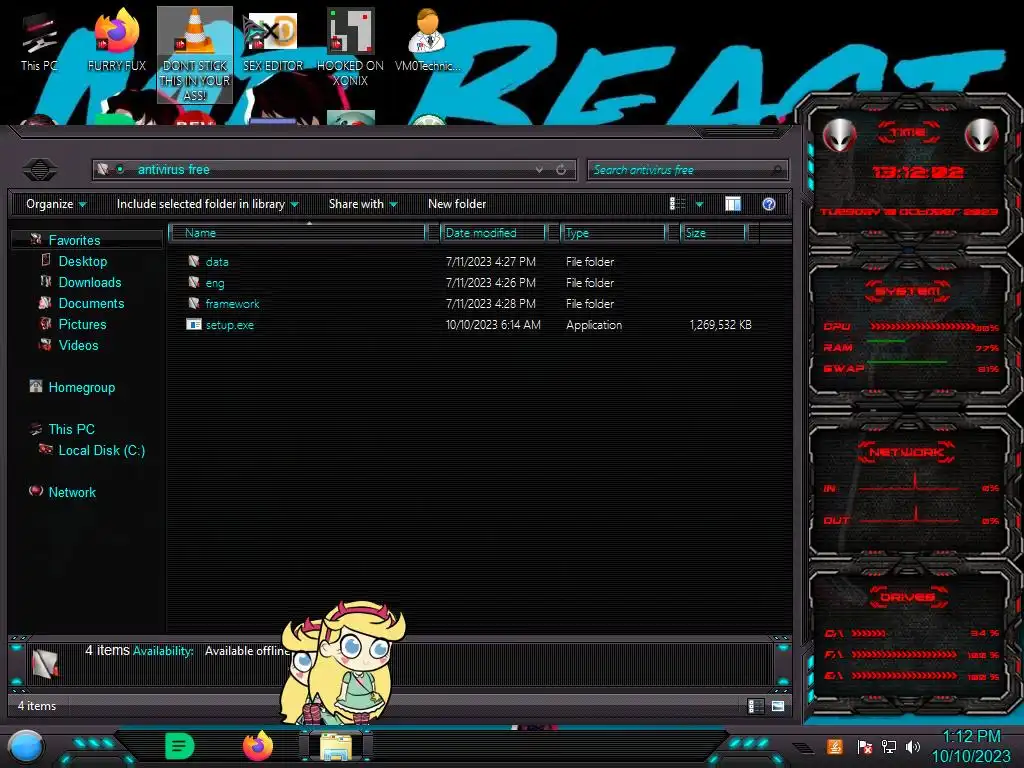
Task: Open Local Disk (C:) in navigation pane
Action: pyautogui.click(x=101, y=450)
